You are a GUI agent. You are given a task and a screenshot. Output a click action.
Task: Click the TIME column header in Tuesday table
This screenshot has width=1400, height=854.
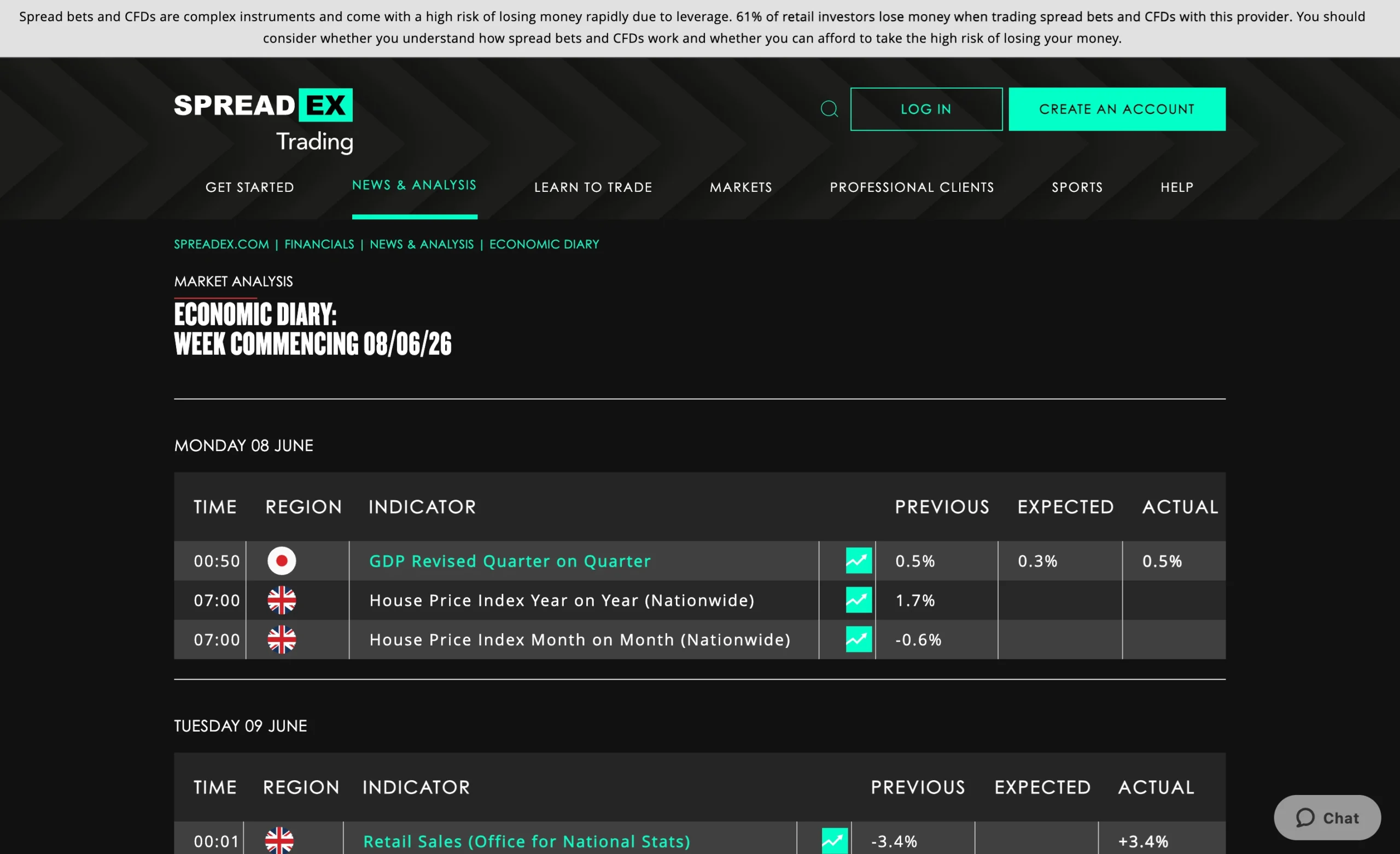click(x=215, y=787)
